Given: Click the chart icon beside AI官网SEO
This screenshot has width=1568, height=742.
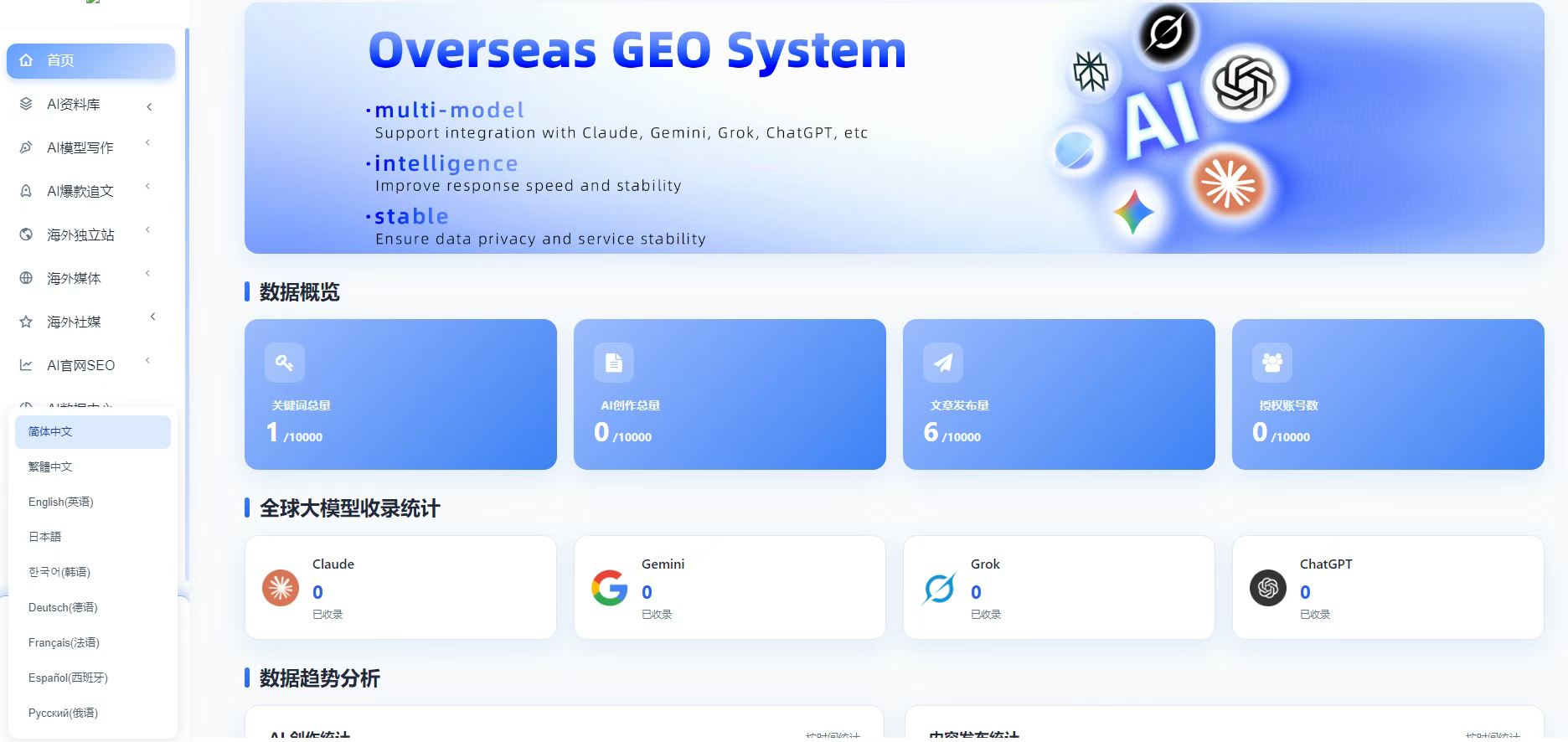Looking at the screenshot, I should point(26,365).
